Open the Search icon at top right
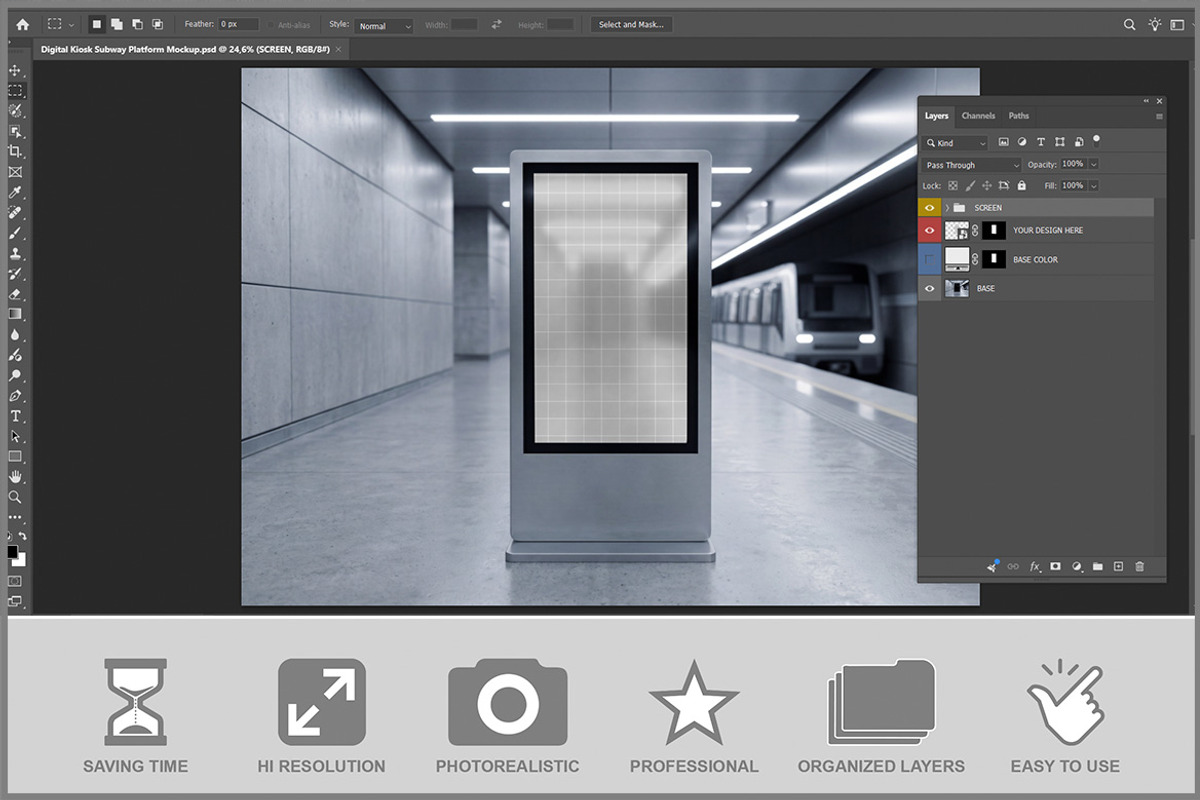 click(x=1129, y=25)
